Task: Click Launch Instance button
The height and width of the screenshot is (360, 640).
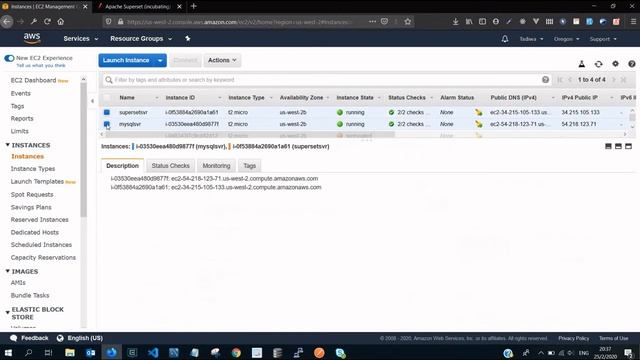Action: [126, 60]
